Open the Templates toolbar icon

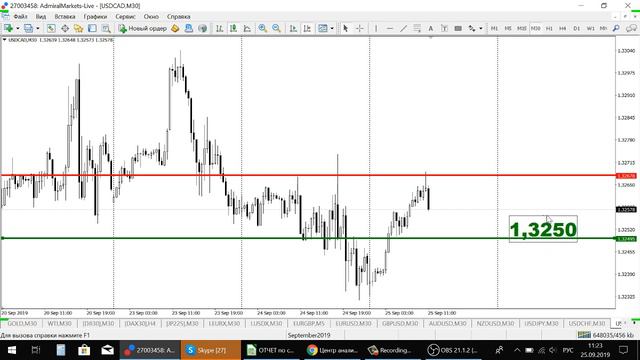(322, 28)
